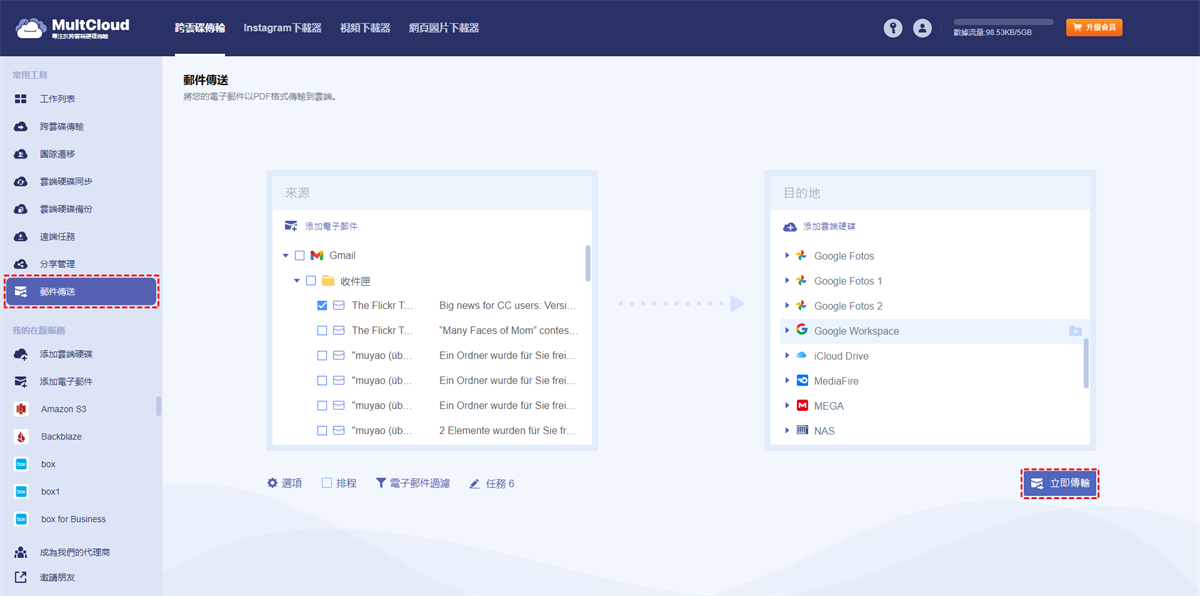1200x596 pixels.
Task: Check the third email row checkbox, first muyao email
Action: [x=322, y=355]
